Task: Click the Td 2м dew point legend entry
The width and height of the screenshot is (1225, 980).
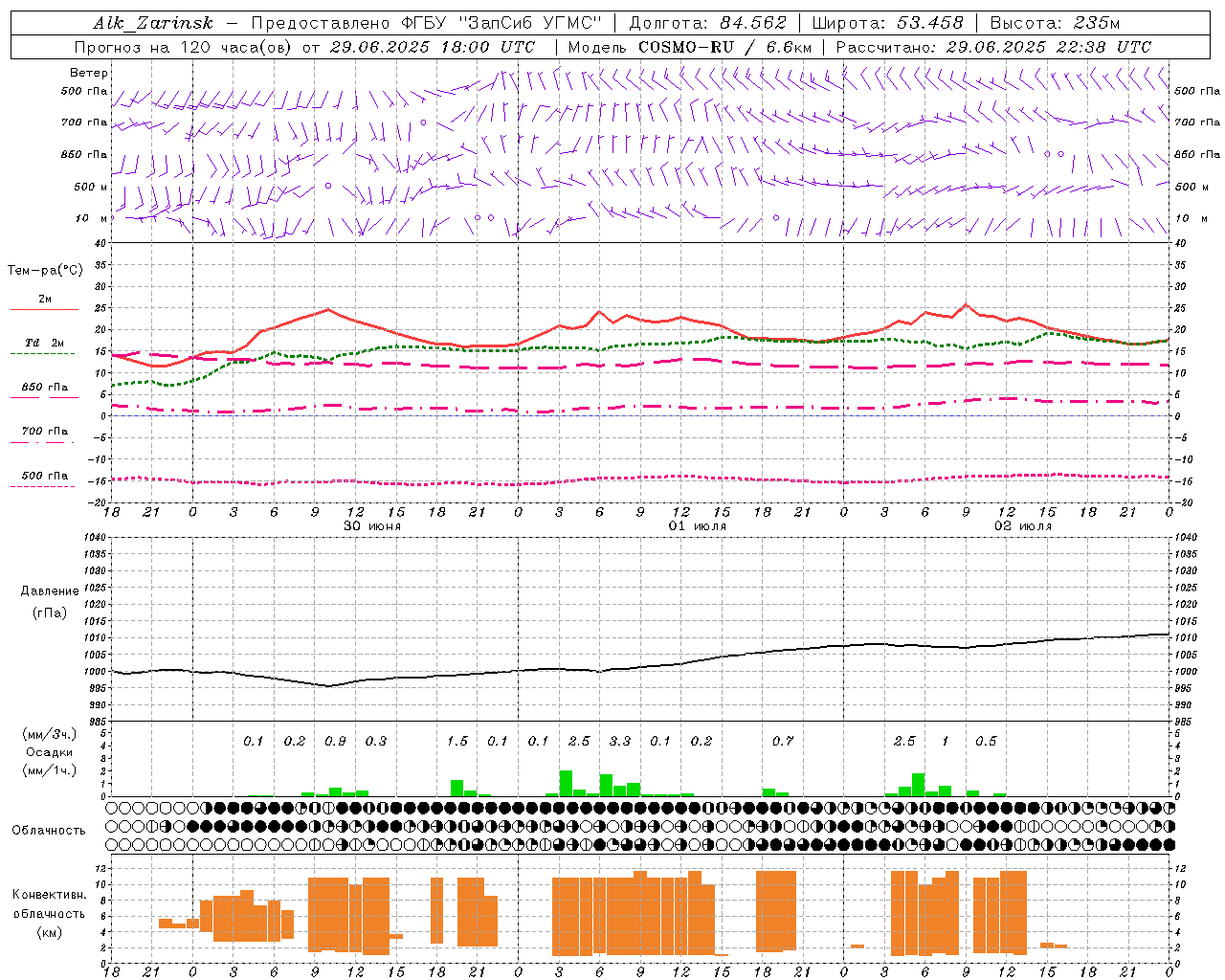Action: click(x=44, y=343)
